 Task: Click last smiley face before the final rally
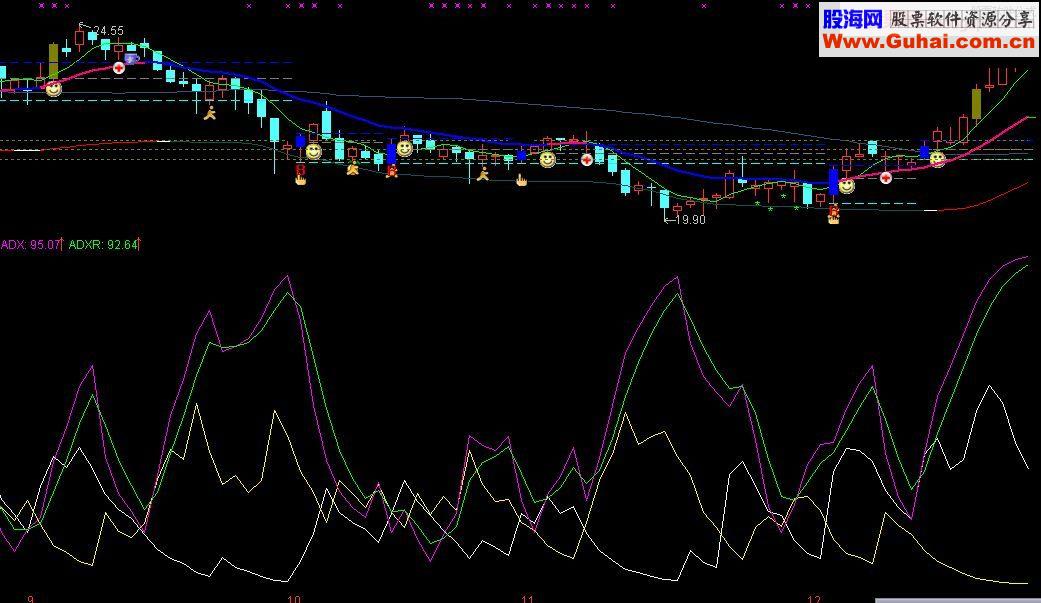[937, 159]
